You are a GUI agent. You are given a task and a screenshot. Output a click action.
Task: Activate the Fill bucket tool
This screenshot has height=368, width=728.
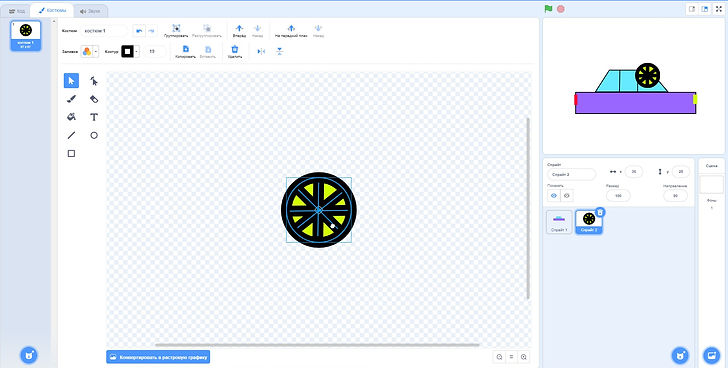(71, 117)
